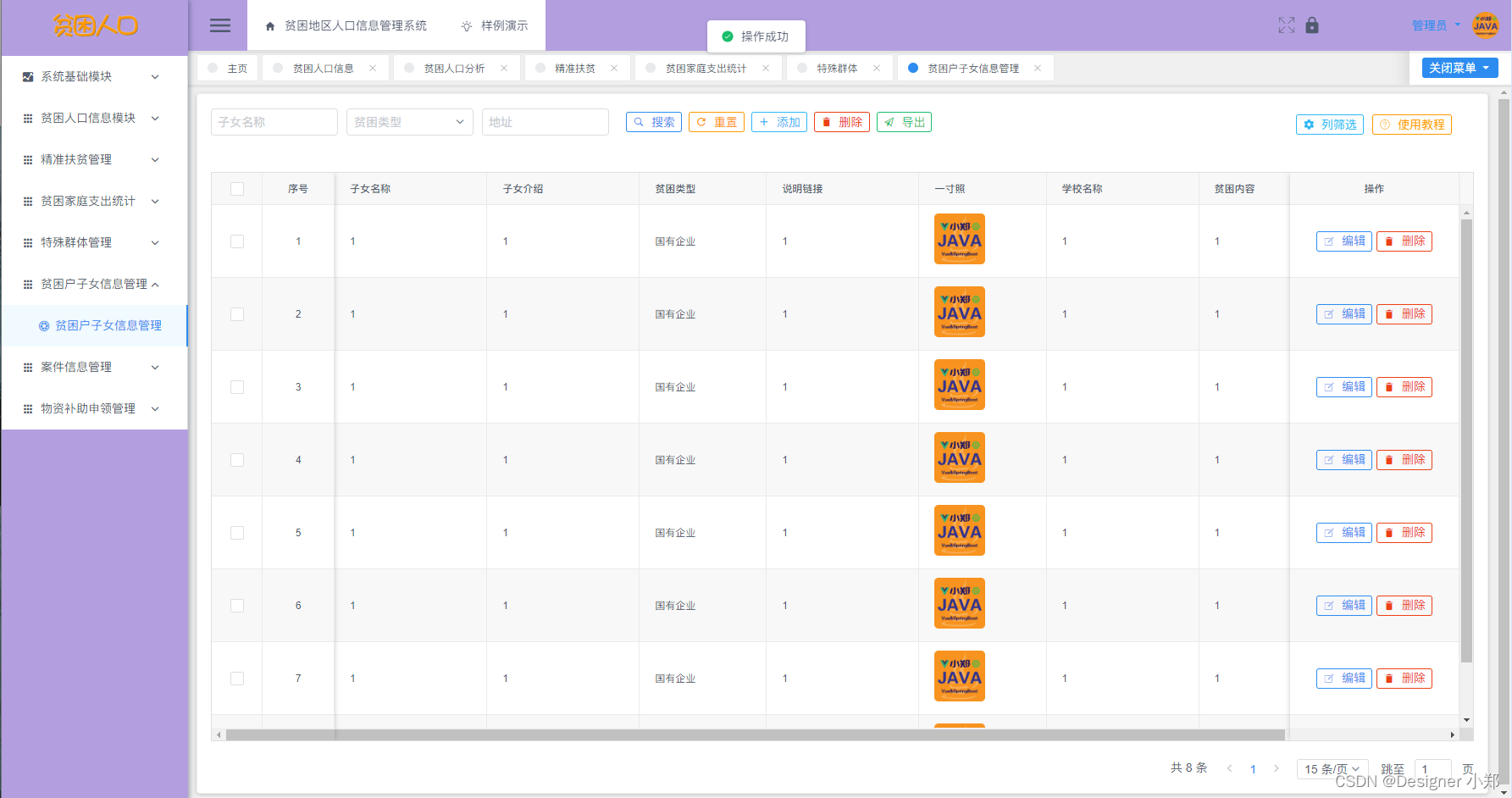Toggle the select-all header checkbox
The image size is (1512, 798).
pyautogui.click(x=237, y=189)
